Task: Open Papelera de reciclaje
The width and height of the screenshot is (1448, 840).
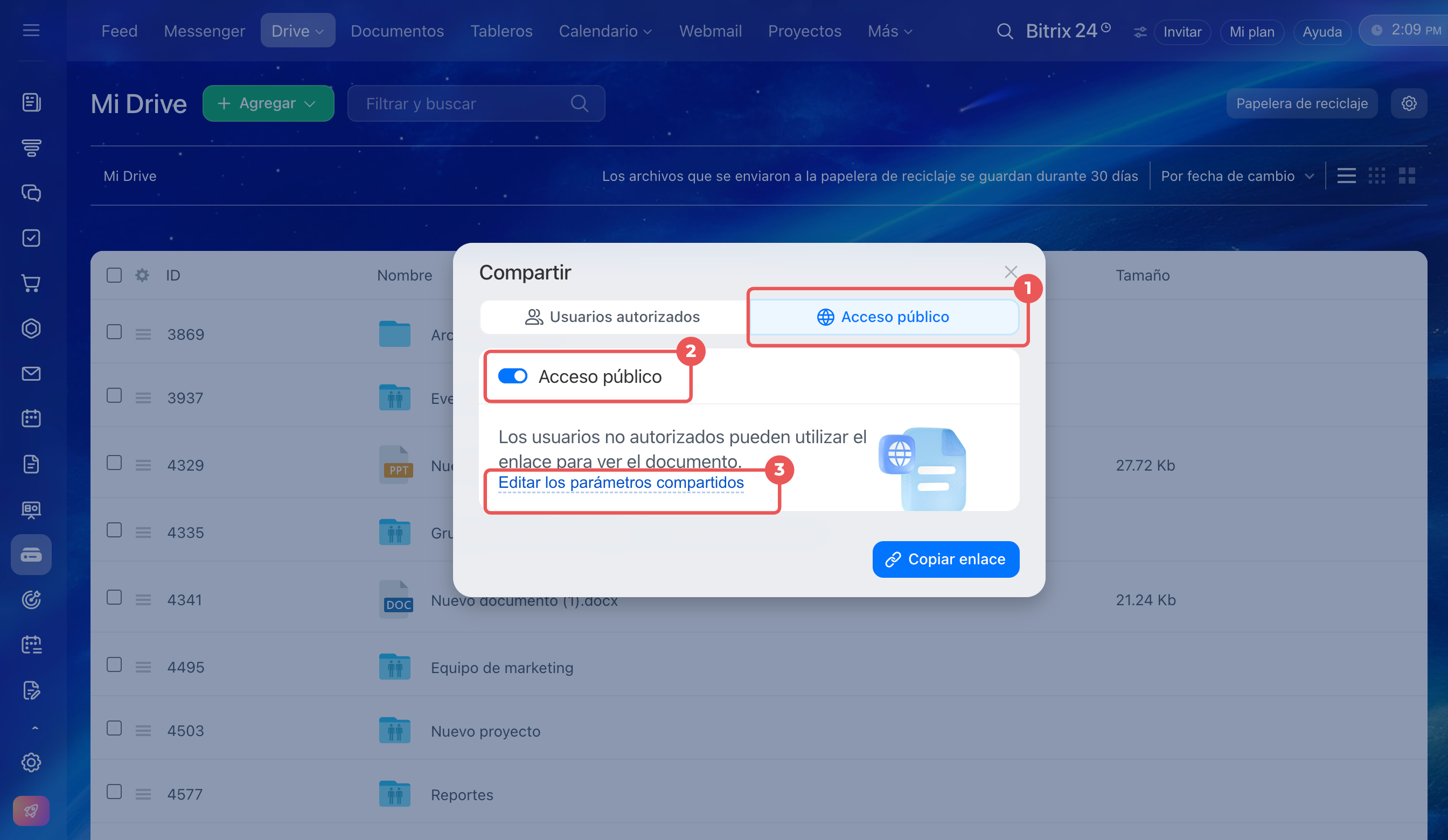Action: coord(1301,103)
